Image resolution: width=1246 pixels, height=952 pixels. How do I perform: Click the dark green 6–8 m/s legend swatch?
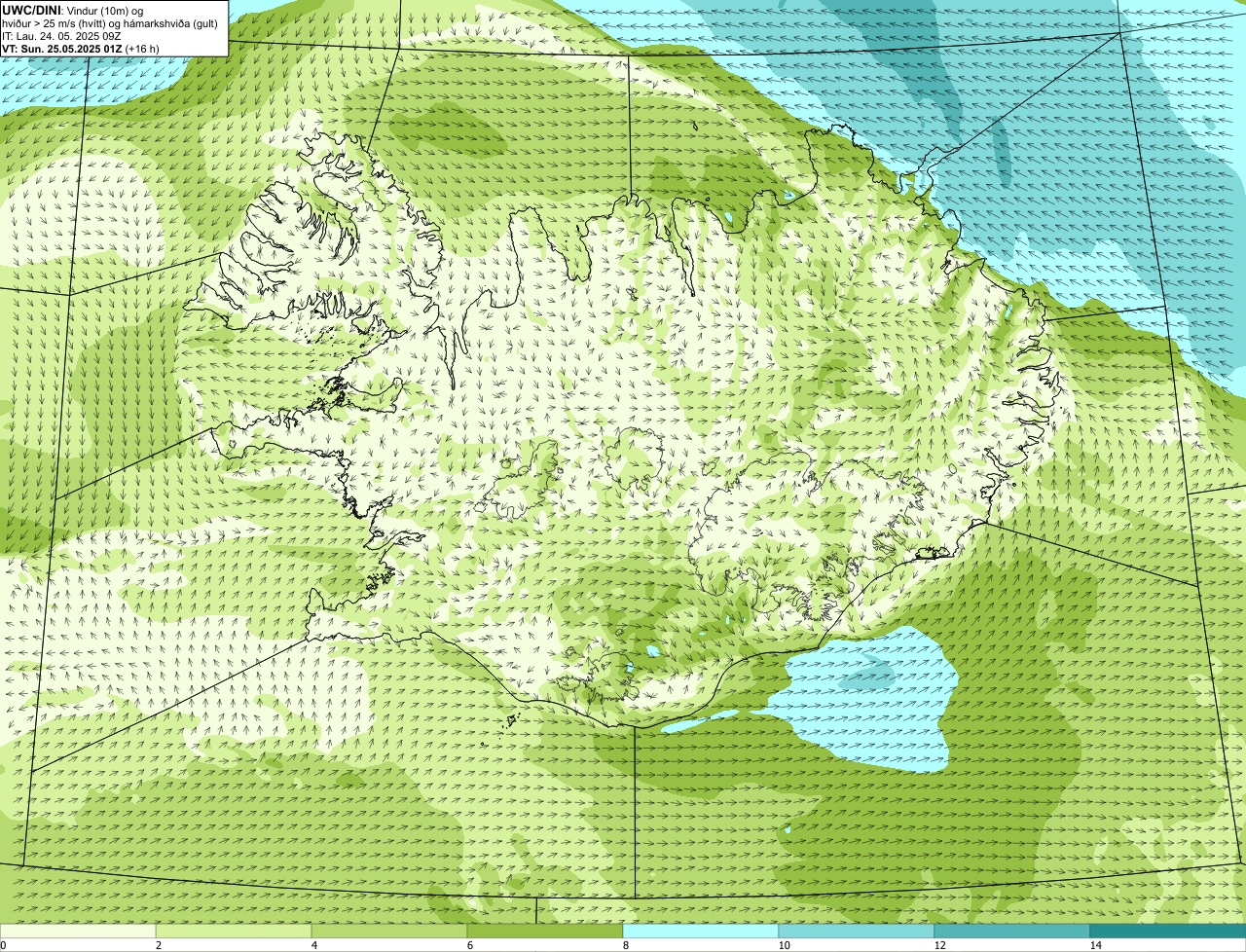(545, 931)
